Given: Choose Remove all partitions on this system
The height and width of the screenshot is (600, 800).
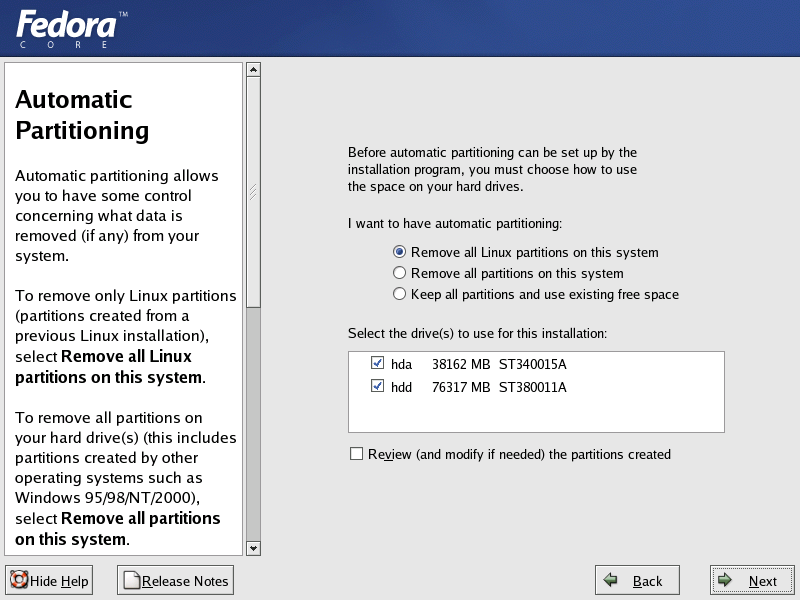Looking at the screenshot, I should [x=399, y=273].
